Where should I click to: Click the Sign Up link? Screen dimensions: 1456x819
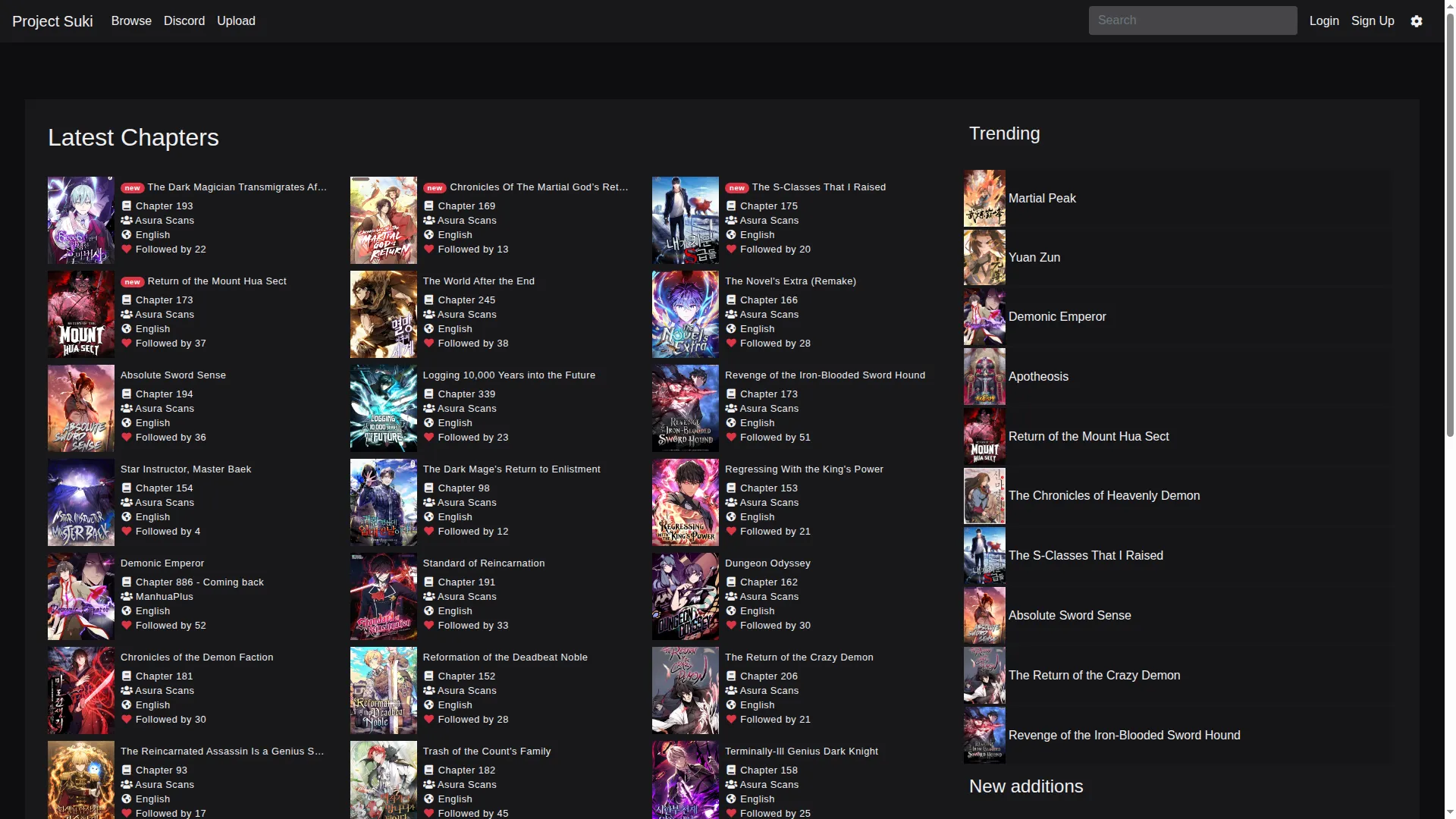click(1373, 21)
